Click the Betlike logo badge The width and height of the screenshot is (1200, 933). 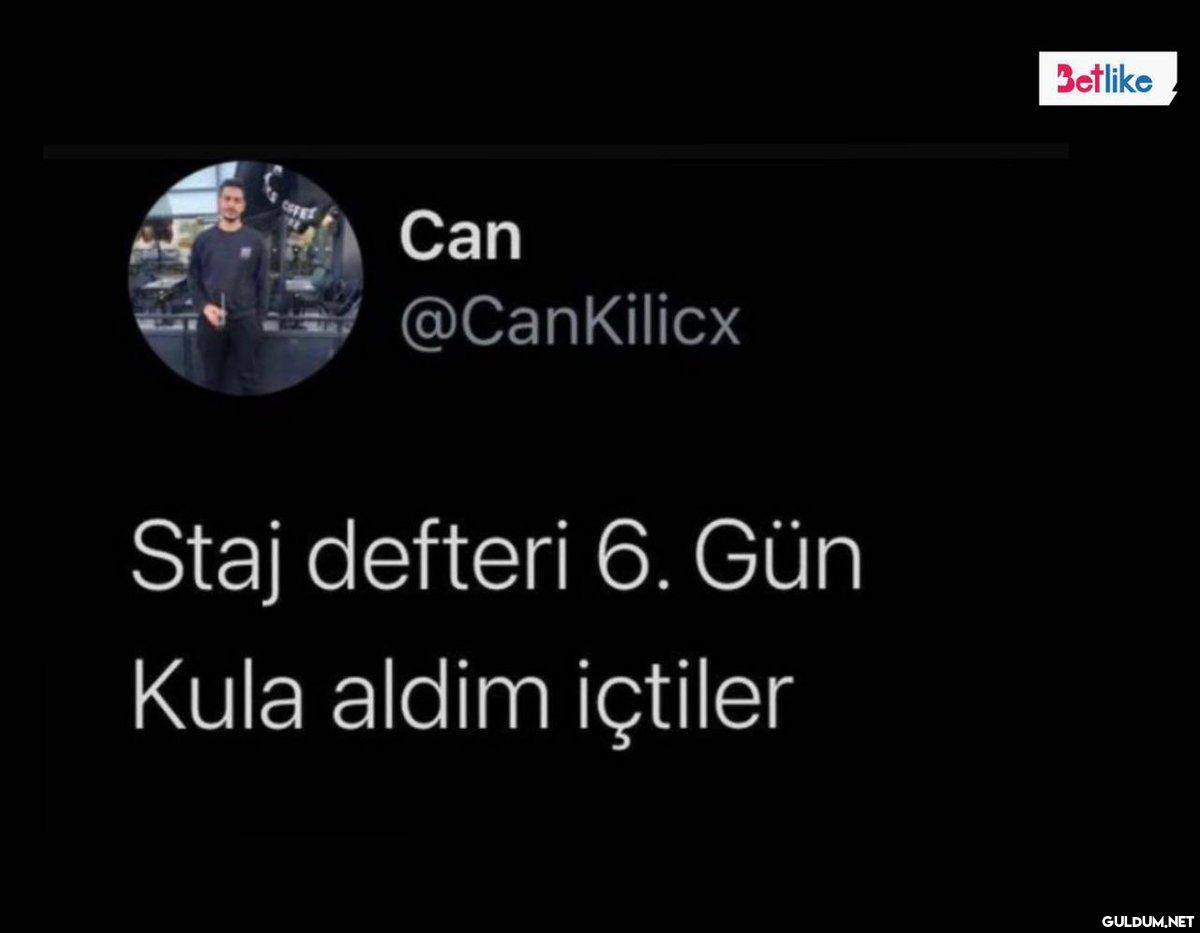click(x=1108, y=79)
